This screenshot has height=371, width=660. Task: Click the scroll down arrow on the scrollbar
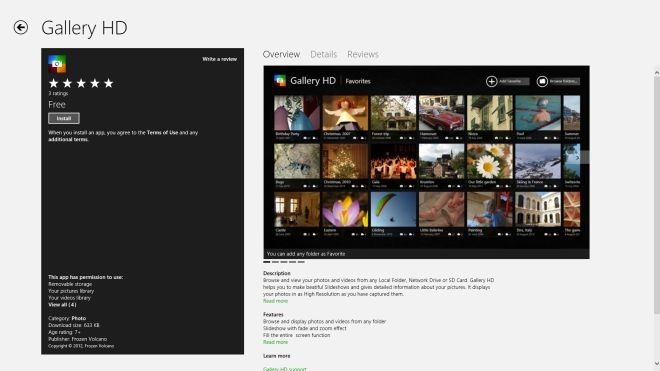[x=657, y=363]
